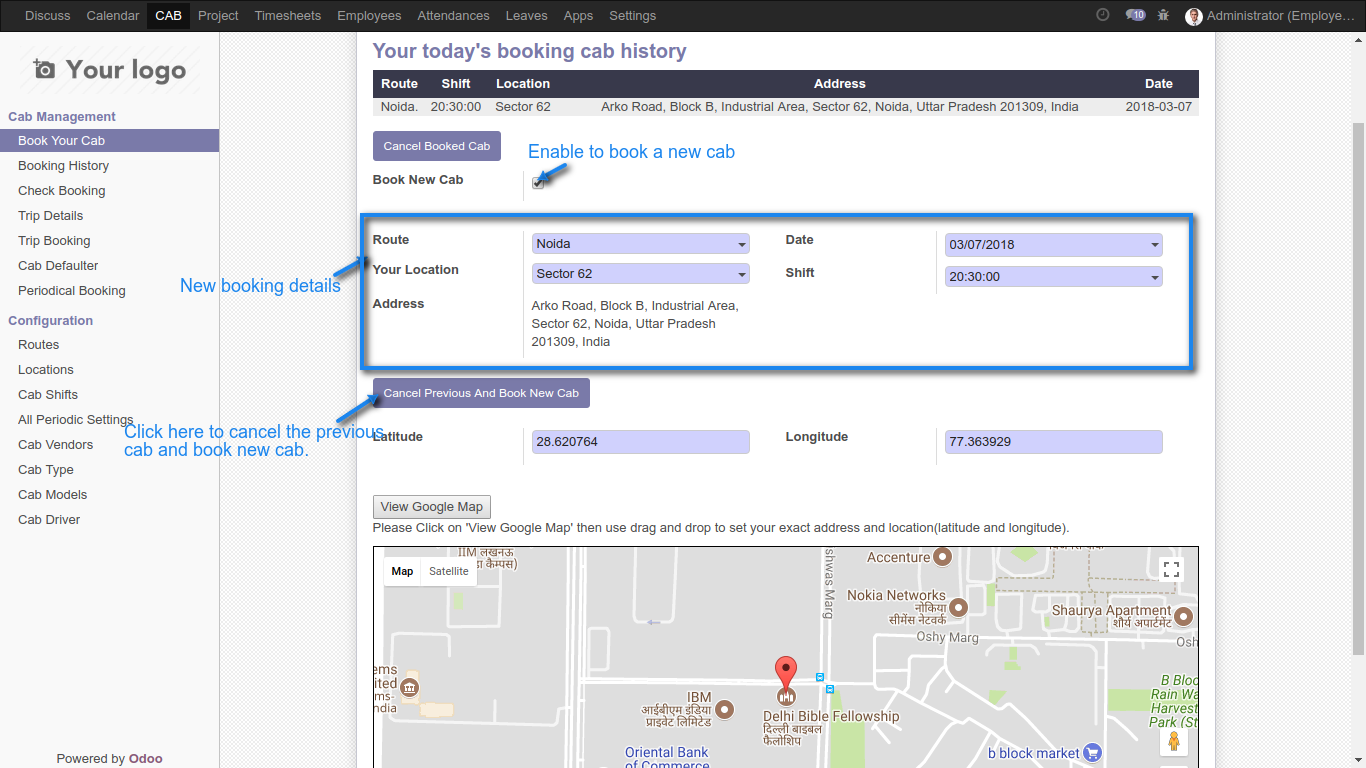
Task: Select the CAB menu item
Action: pyautogui.click(x=168, y=16)
